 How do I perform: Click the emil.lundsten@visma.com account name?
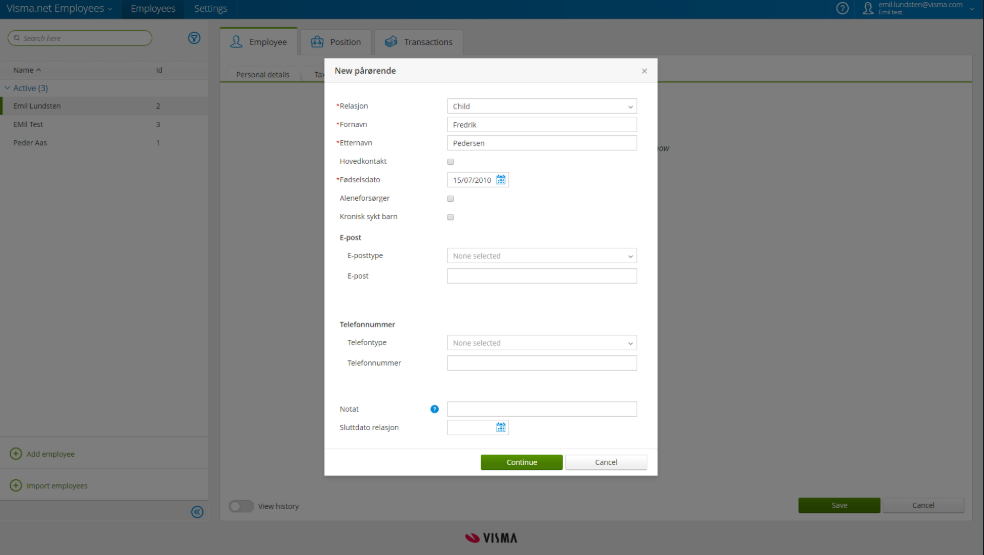click(x=920, y=5)
